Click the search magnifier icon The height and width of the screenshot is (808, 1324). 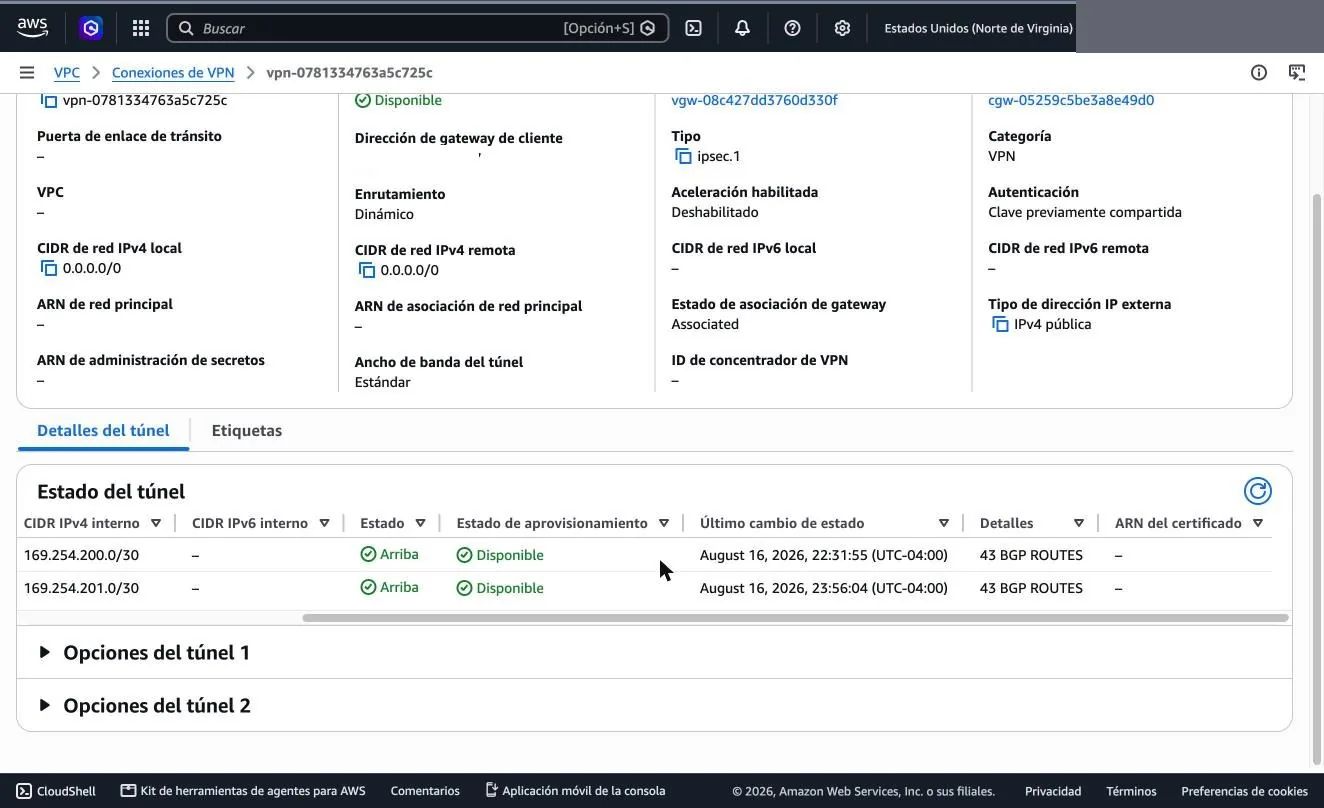(x=185, y=28)
